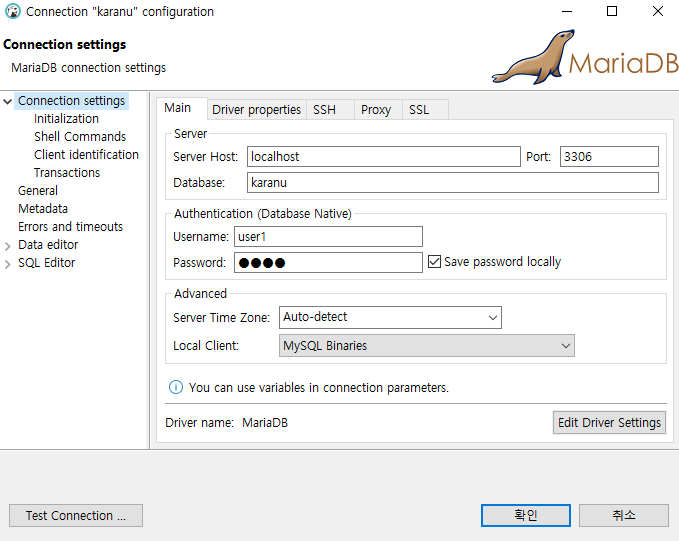Click the Edit Driver Settings button
The image size is (679, 541).
tap(609, 422)
